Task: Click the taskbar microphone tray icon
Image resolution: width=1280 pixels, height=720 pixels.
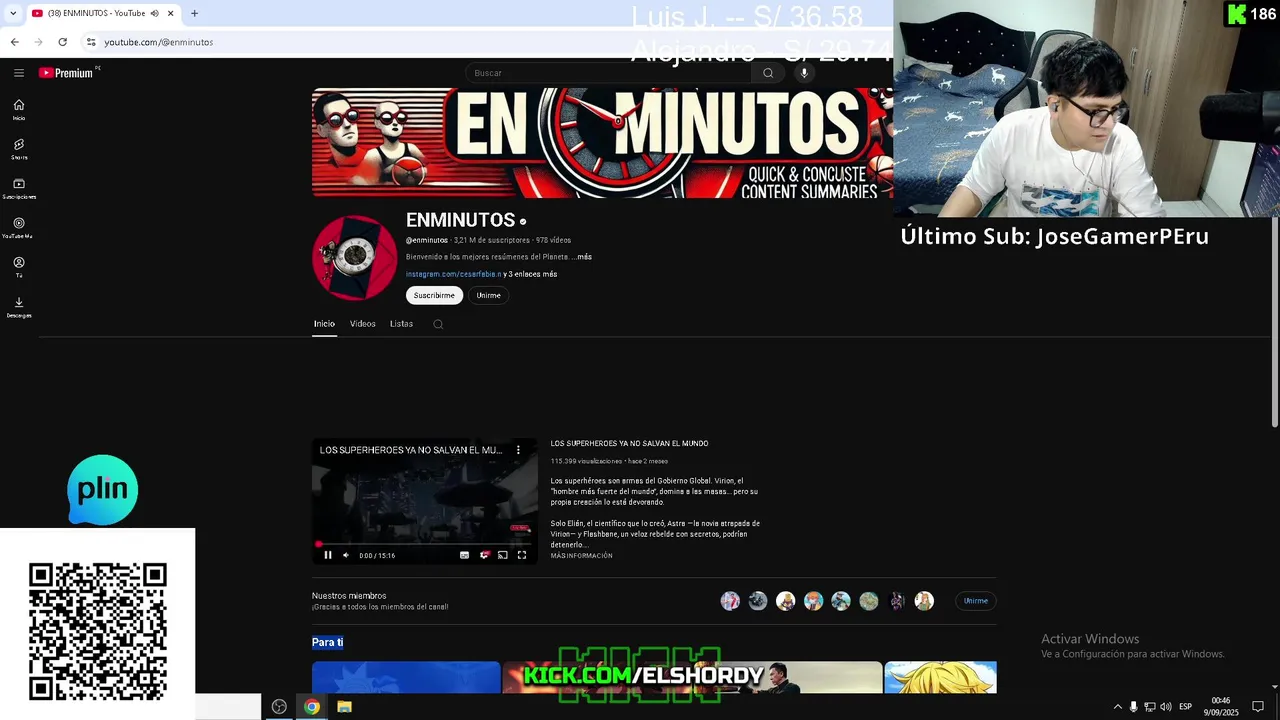Action: (x=1133, y=706)
